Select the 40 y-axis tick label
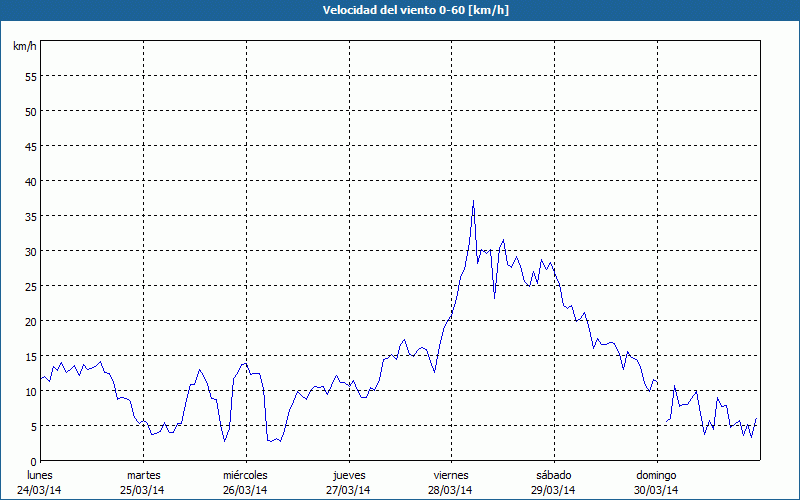The width and height of the screenshot is (800, 500). point(30,181)
